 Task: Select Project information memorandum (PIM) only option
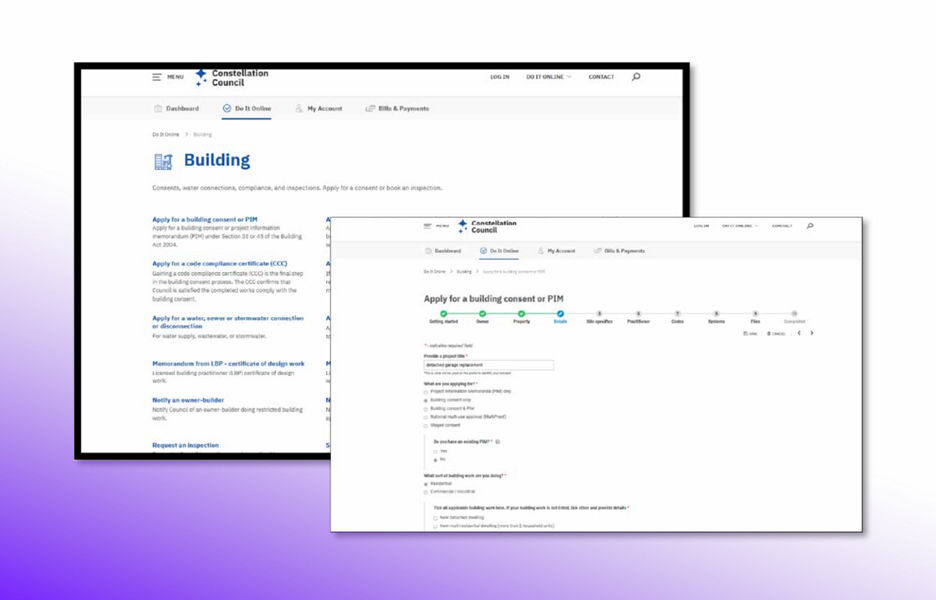pos(426,392)
